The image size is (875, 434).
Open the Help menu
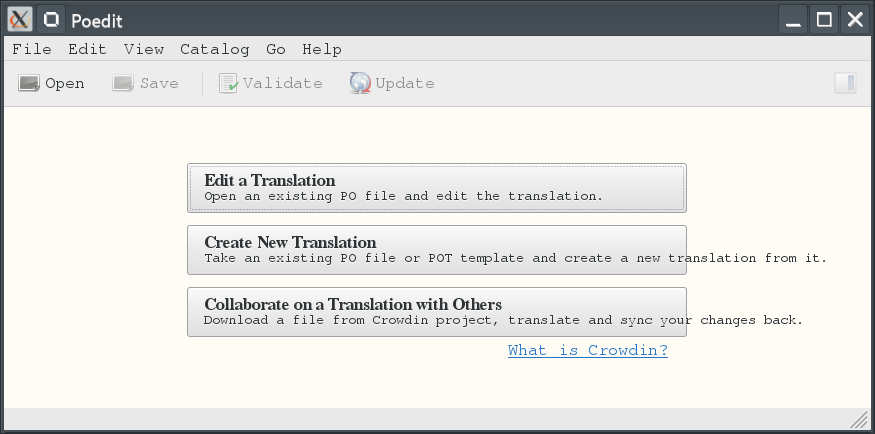click(321, 49)
